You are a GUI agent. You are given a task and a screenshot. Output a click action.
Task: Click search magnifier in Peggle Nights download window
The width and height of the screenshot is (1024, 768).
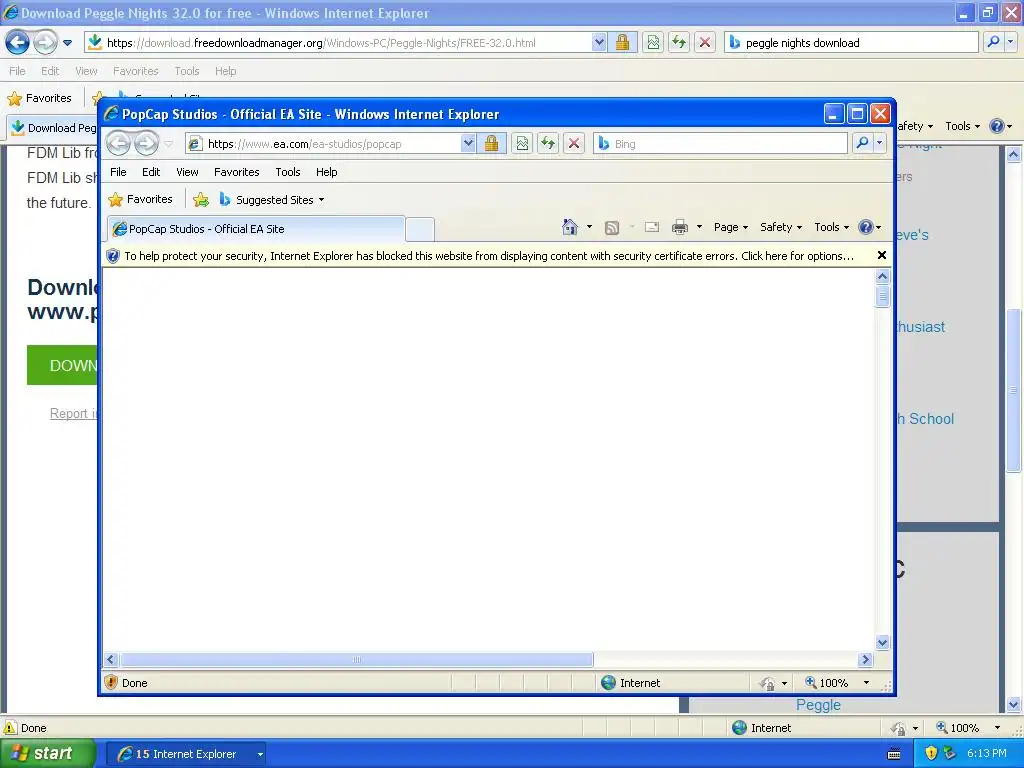(993, 42)
